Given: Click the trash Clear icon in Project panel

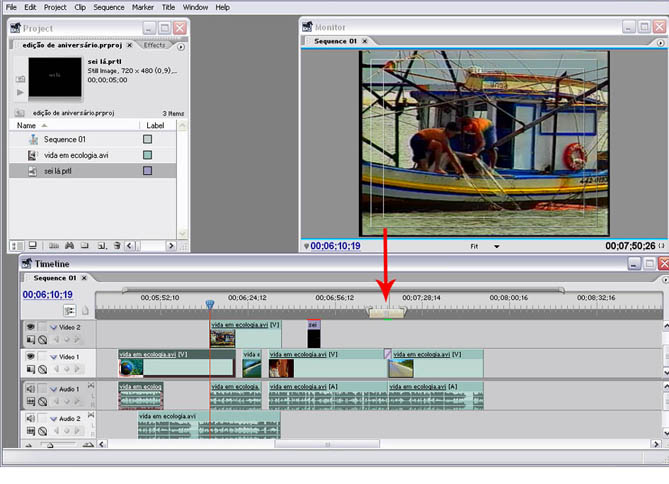Looking at the screenshot, I should click(118, 245).
